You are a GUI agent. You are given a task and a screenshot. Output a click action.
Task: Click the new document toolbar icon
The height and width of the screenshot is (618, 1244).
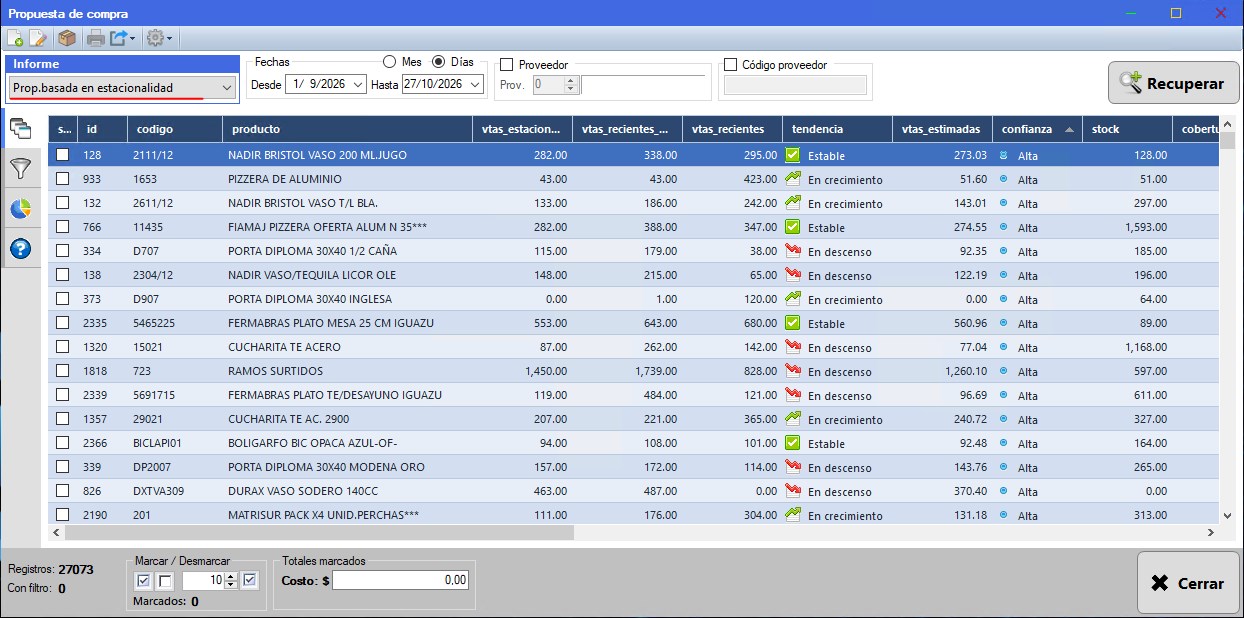pyautogui.click(x=15, y=39)
